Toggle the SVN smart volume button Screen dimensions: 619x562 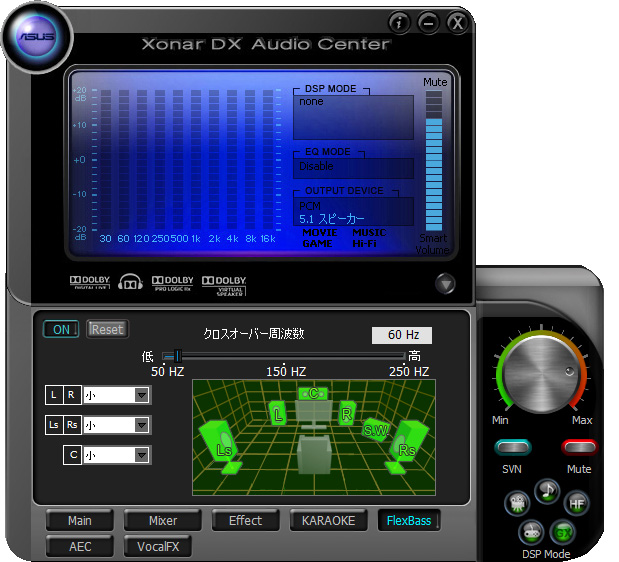[512, 447]
